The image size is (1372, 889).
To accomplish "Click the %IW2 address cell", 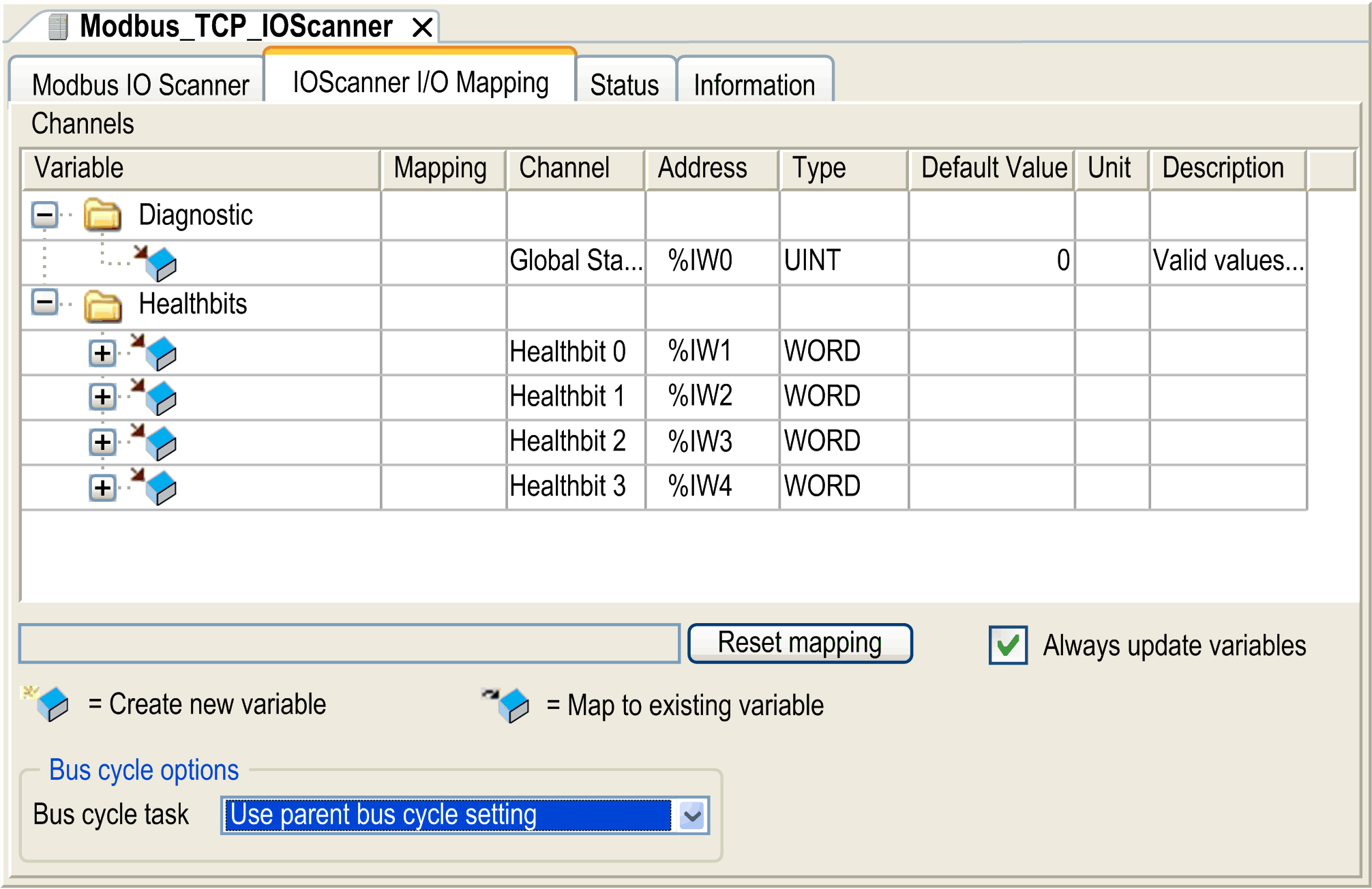I will point(713,397).
